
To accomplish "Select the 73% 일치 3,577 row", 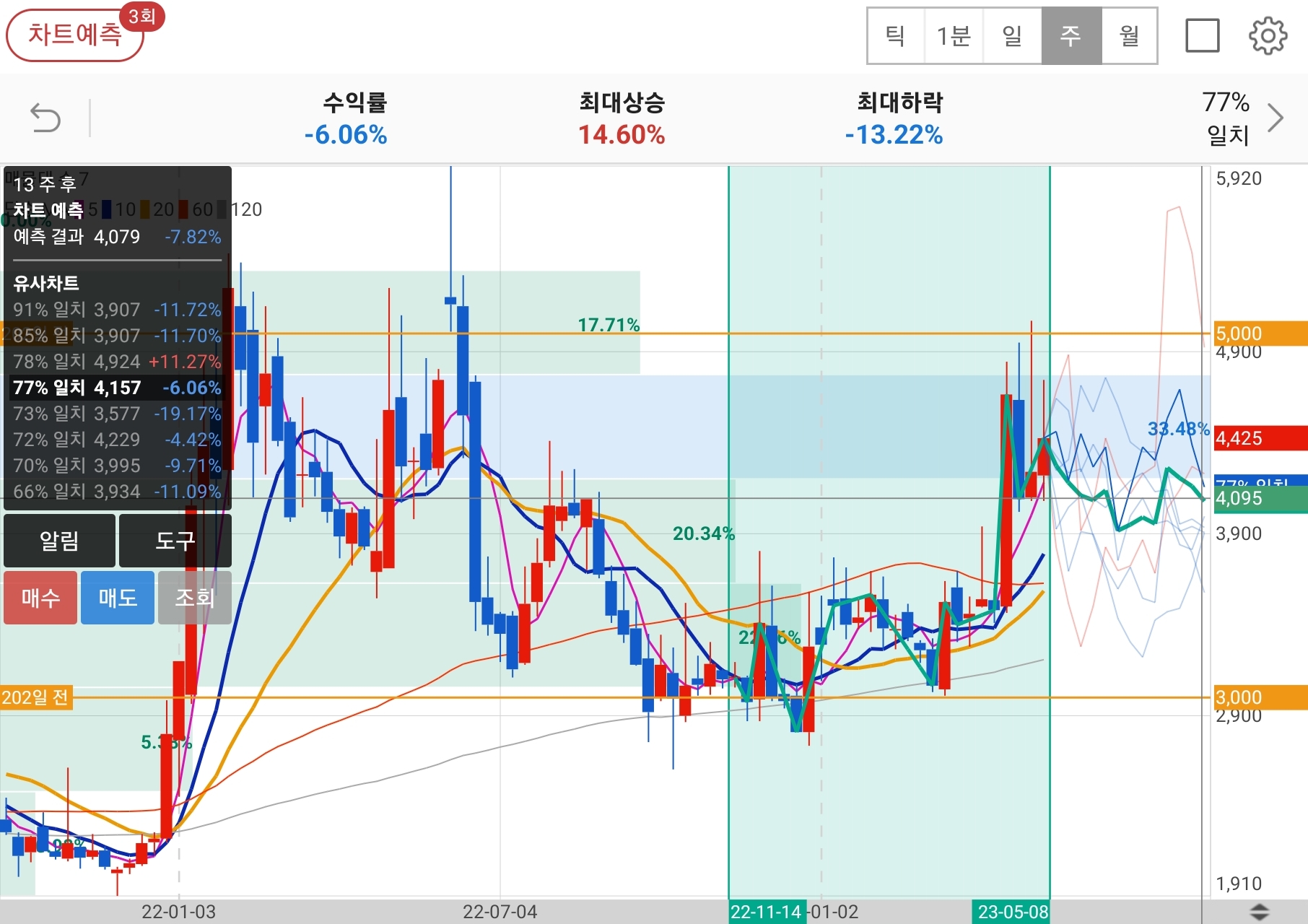I will click(x=117, y=414).
